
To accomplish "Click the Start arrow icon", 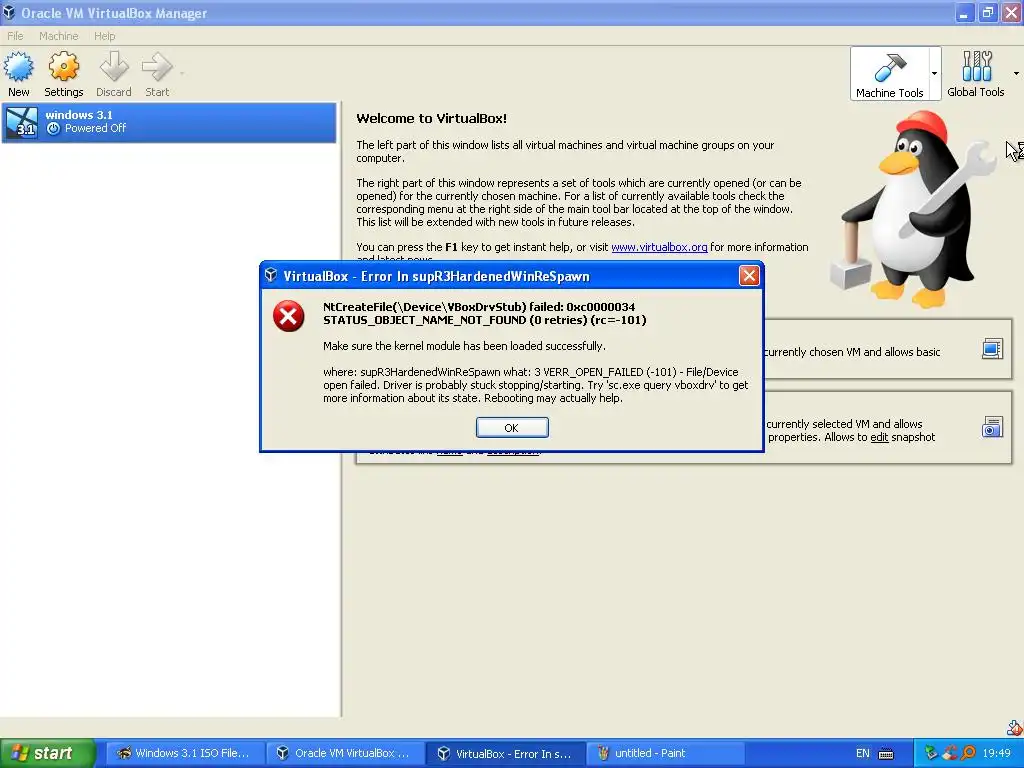I will pyautogui.click(x=157, y=67).
